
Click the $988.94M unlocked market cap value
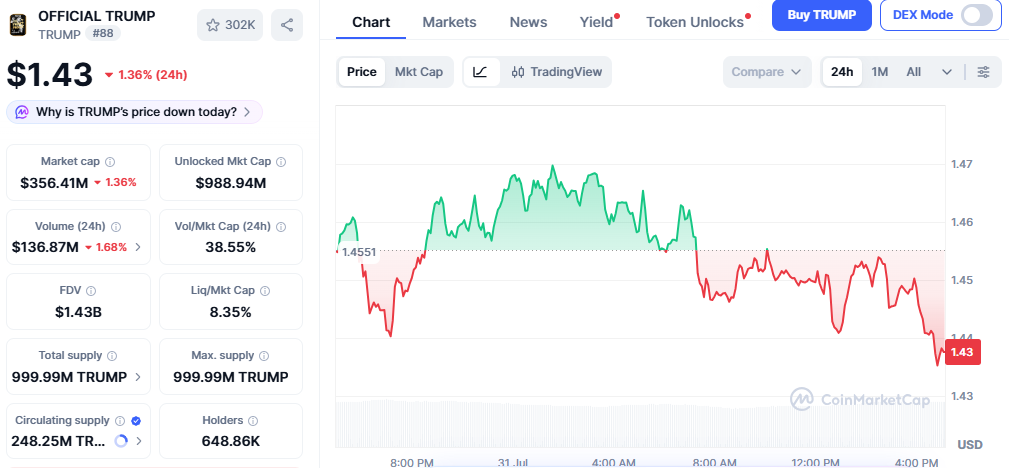[230, 183]
